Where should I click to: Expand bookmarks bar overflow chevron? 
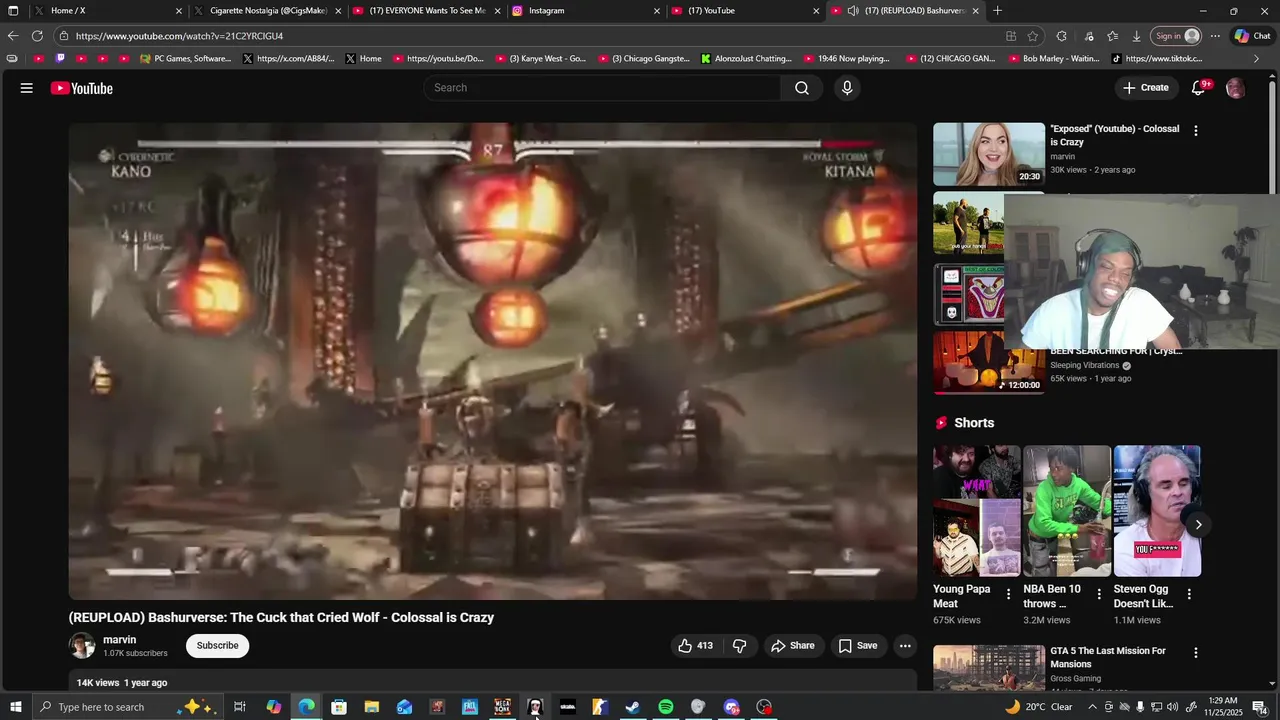click(1256, 59)
